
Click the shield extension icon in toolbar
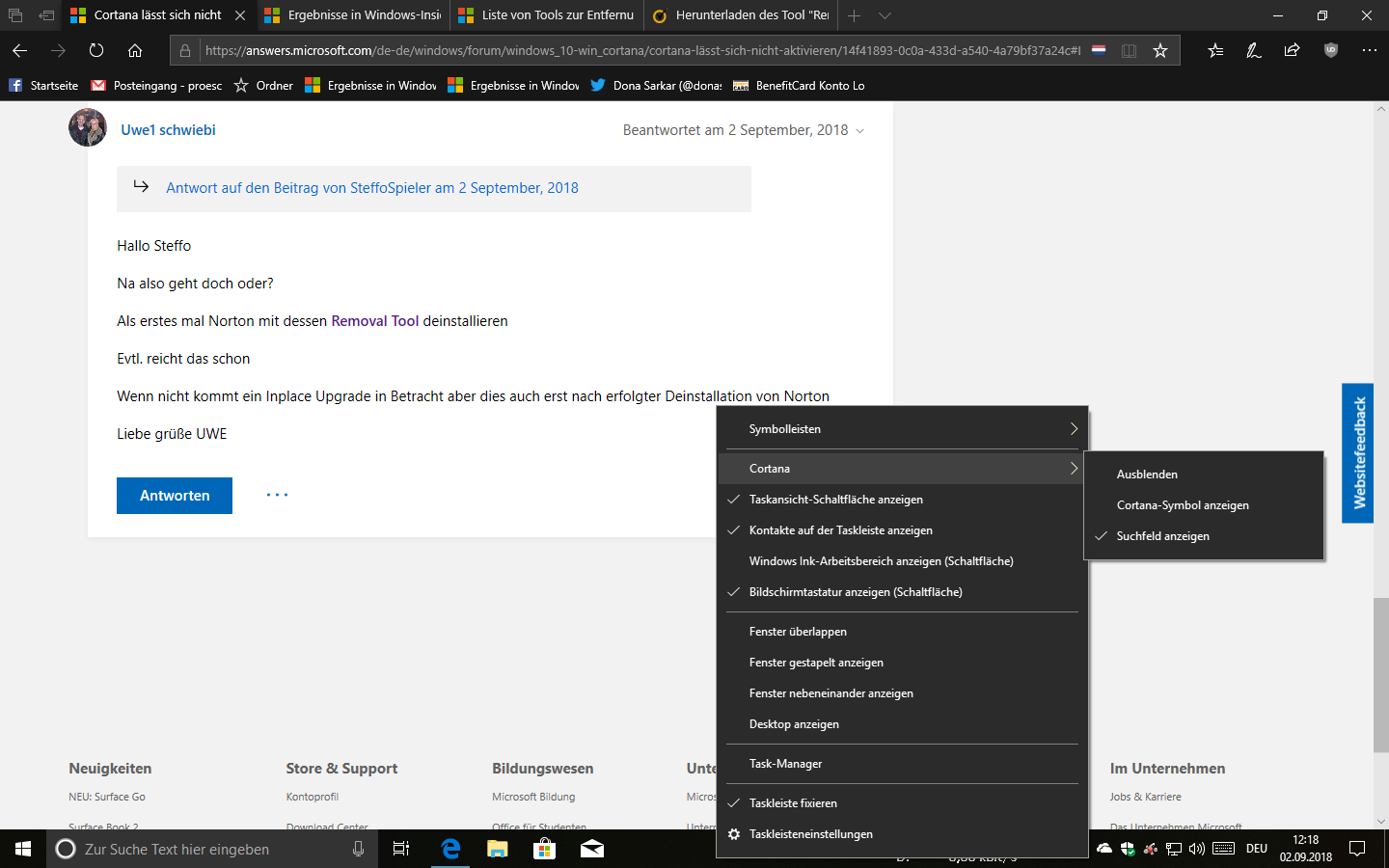click(x=1331, y=50)
